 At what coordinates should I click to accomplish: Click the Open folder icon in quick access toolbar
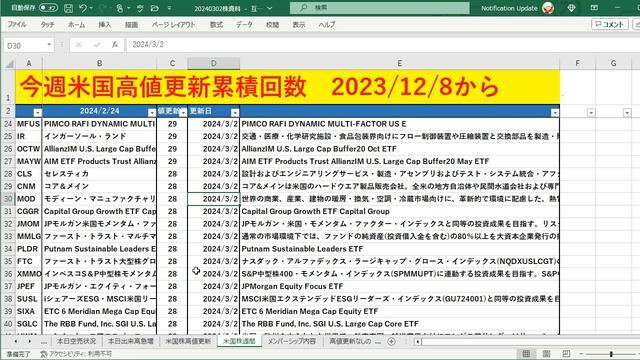point(155,8)
